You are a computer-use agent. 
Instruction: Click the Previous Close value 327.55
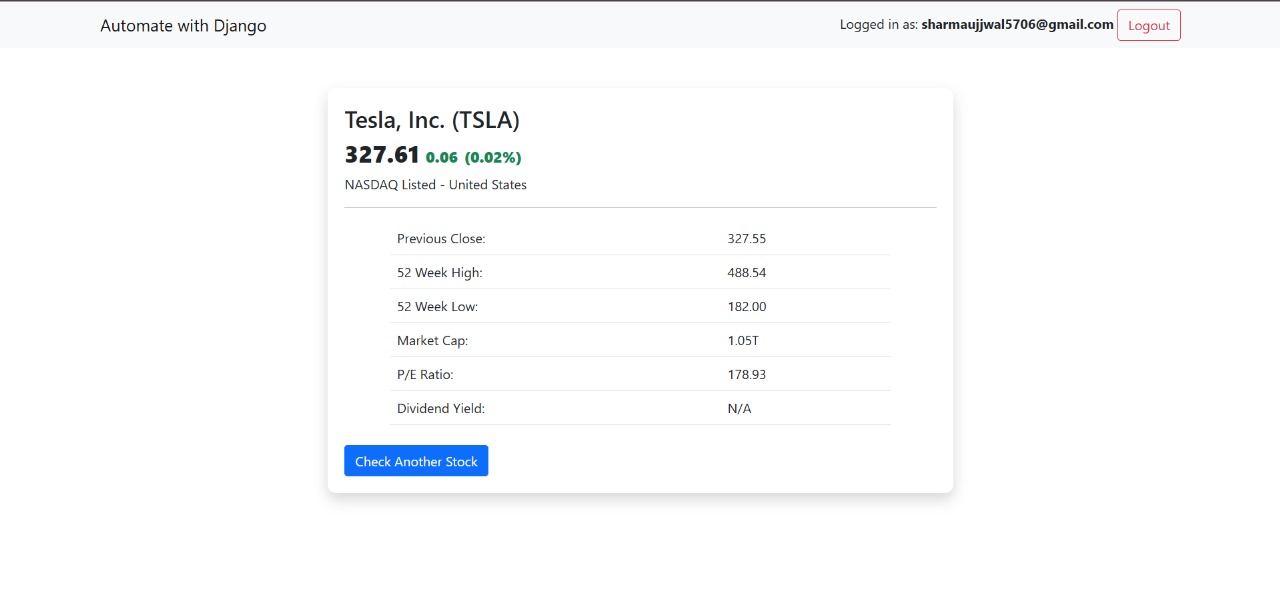click(x=747, y=239)
